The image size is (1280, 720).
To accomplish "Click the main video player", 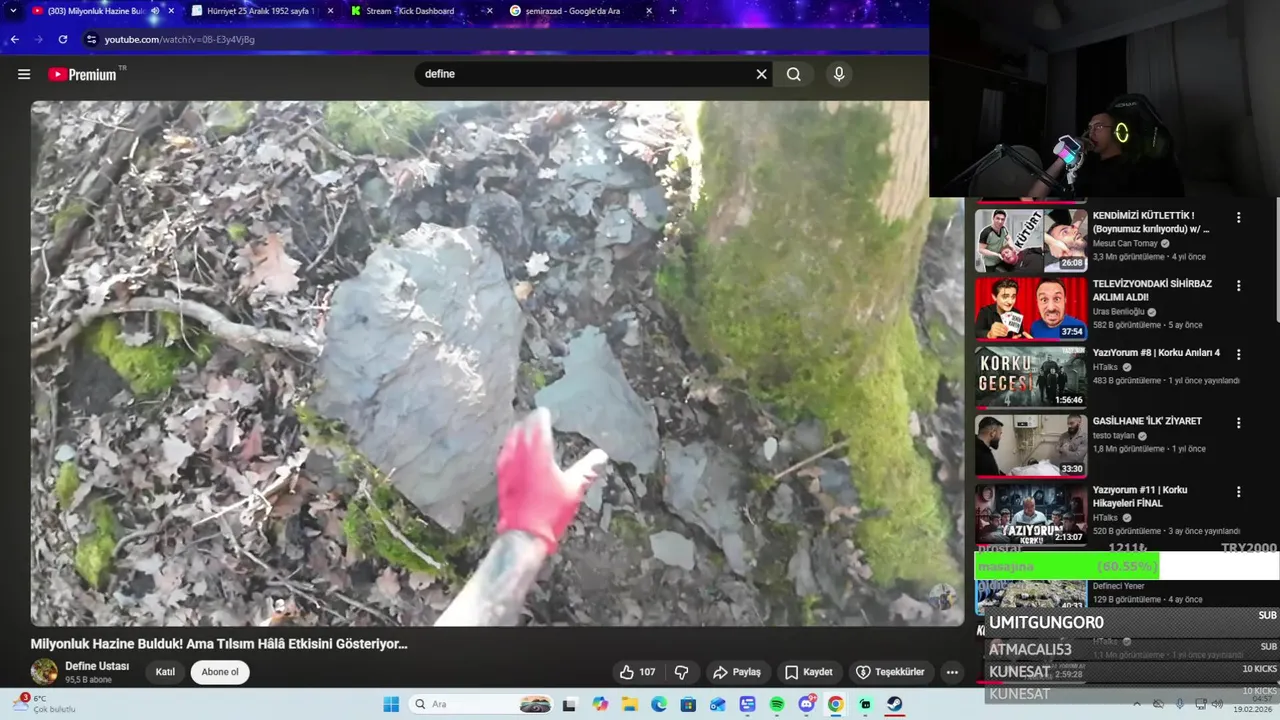I will tap(497, 363).
